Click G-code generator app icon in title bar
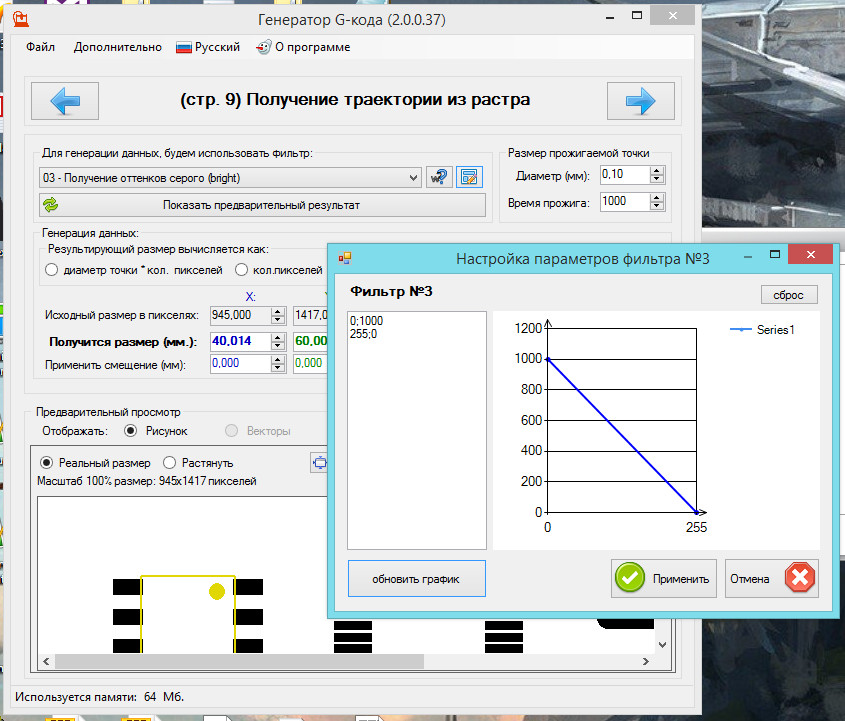The height and width of the screenshot is (721, 845). point(20,19)
